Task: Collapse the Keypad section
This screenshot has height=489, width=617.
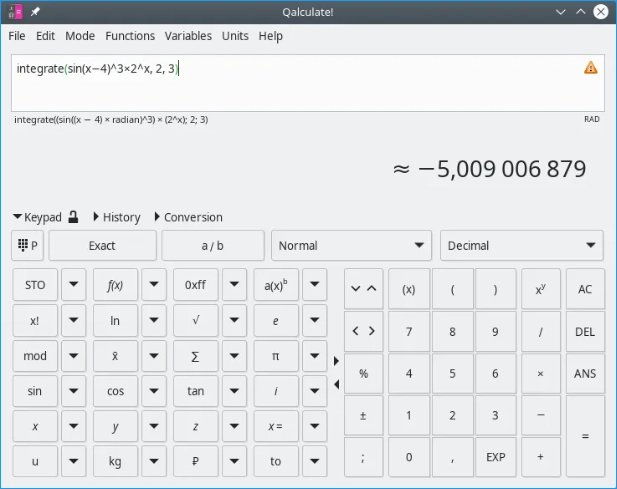Action: (x=37, y=217)
